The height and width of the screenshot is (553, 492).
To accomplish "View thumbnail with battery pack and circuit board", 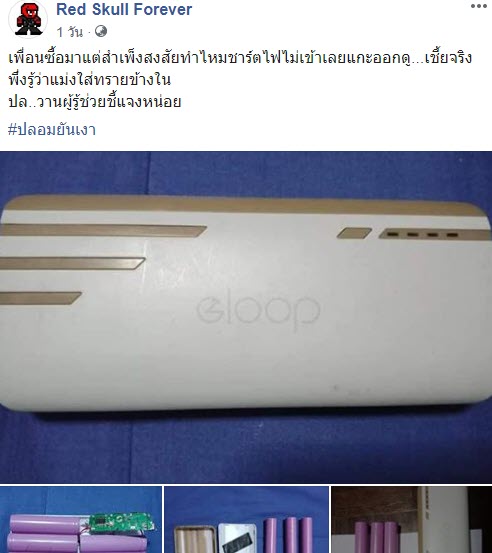I will click(x=81, y=519).
